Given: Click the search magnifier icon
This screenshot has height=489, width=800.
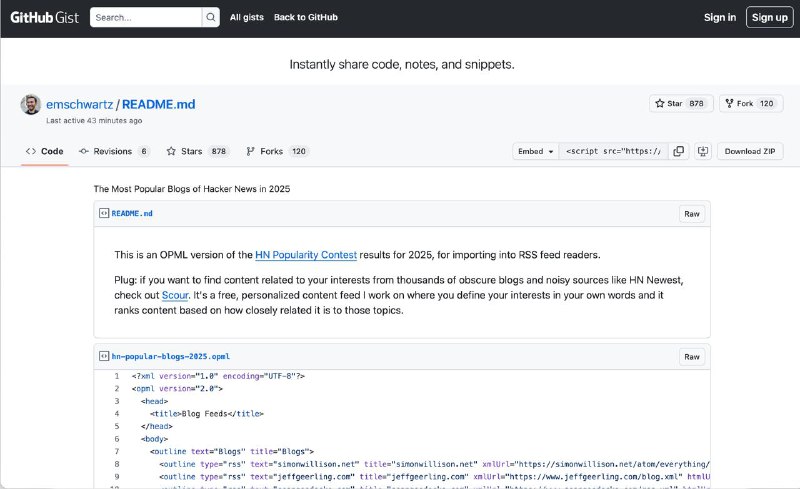Looking at the screenshot, I should click(210, 18).
